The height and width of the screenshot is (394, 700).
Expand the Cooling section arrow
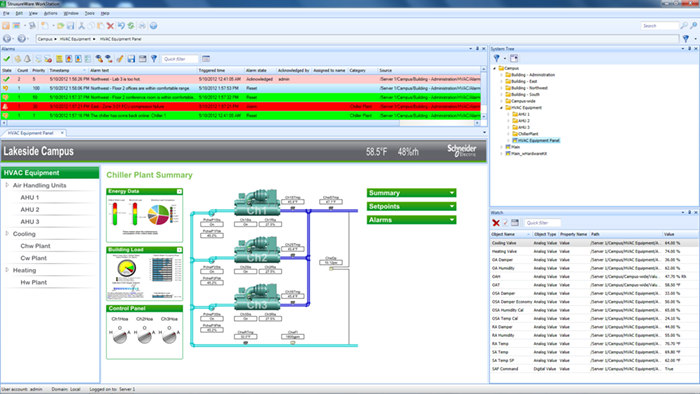coord(7,233)
